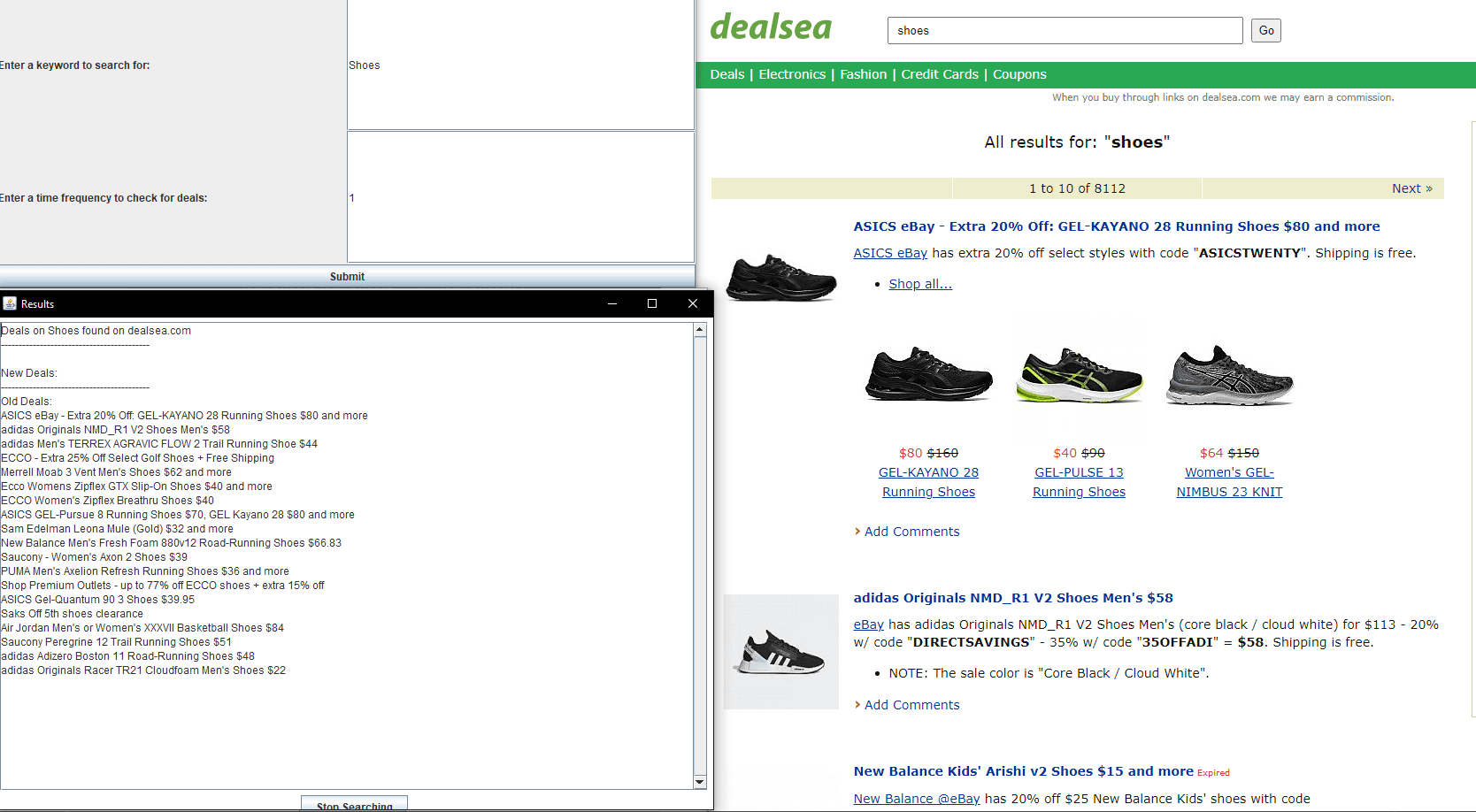Click the adidas NMD_R1 shoe thumbnail

point(780,652)
